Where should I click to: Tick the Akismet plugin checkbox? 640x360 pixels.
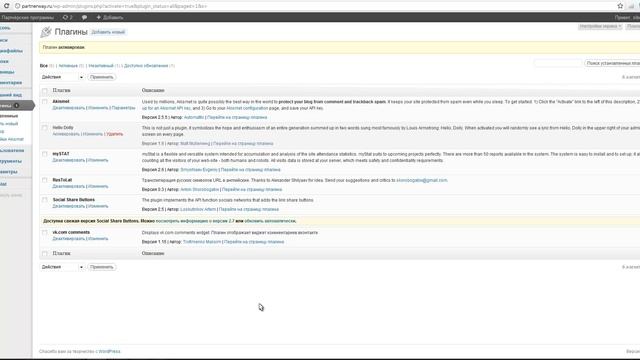(45, 102)
